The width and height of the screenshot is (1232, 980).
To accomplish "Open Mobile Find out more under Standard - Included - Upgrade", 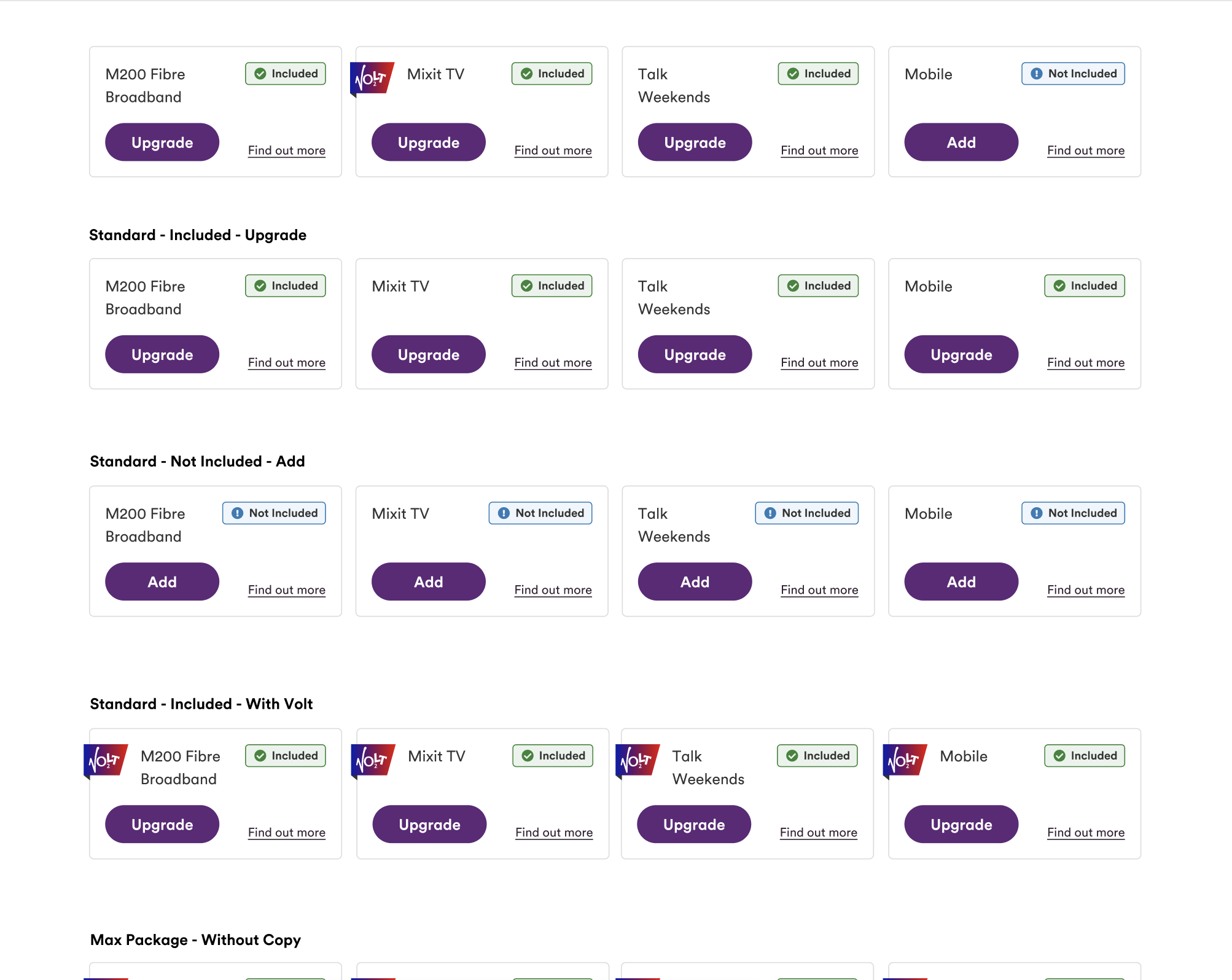I will (x=1085, y=363).
